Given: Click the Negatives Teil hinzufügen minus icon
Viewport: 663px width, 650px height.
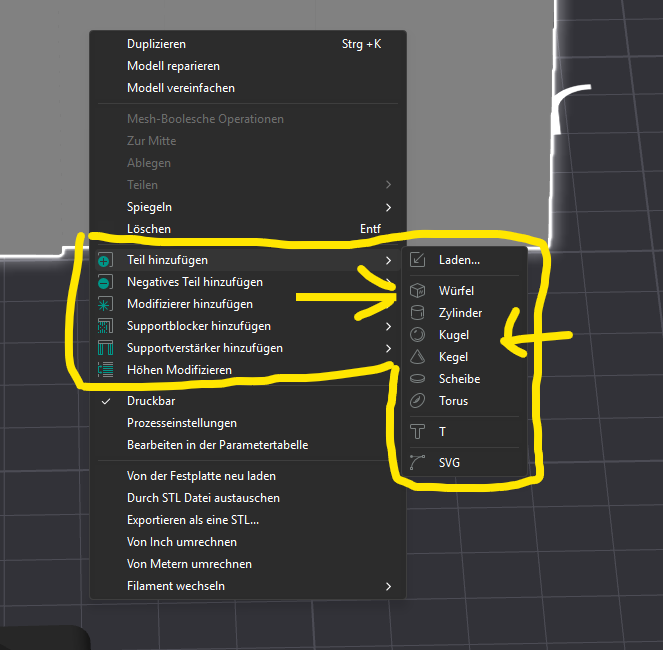Looking at the screenshot, I should pyautogui.click(x=105, y=282).
